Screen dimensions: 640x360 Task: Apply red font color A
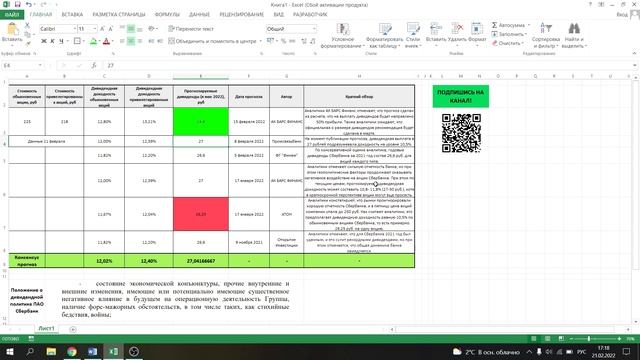[107, 41]
